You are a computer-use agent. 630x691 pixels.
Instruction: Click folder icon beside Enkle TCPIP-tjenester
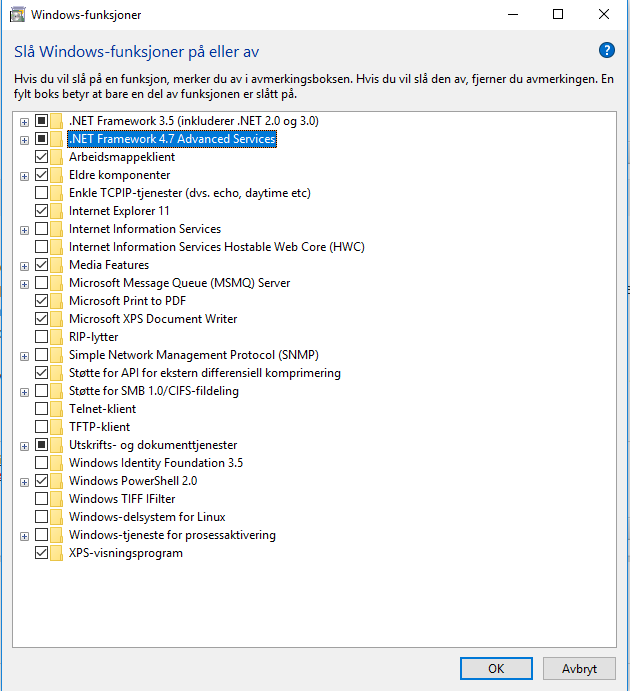[x=56, y=193]
